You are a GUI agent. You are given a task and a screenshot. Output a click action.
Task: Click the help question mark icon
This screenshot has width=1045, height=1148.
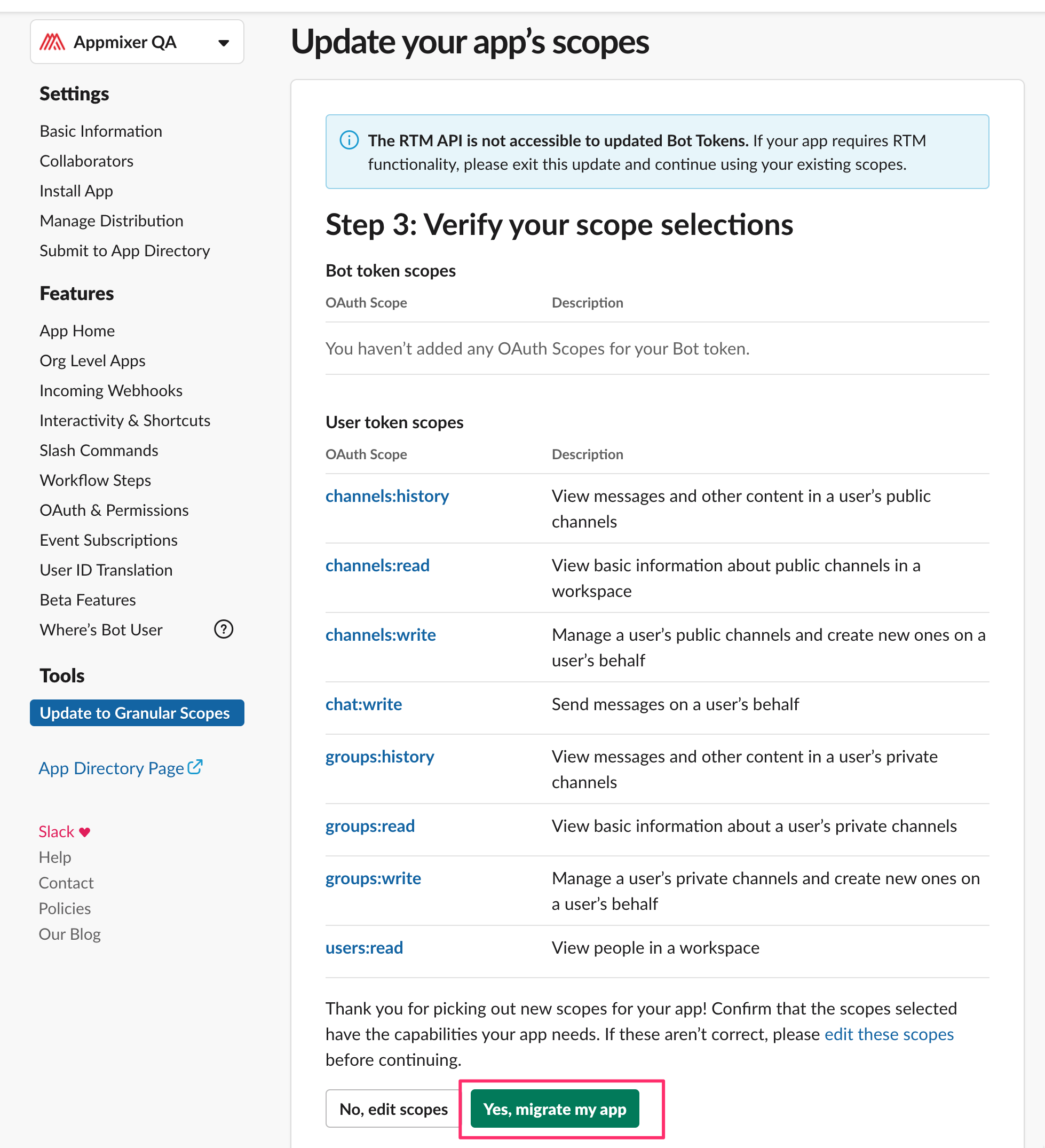point(223,629)
